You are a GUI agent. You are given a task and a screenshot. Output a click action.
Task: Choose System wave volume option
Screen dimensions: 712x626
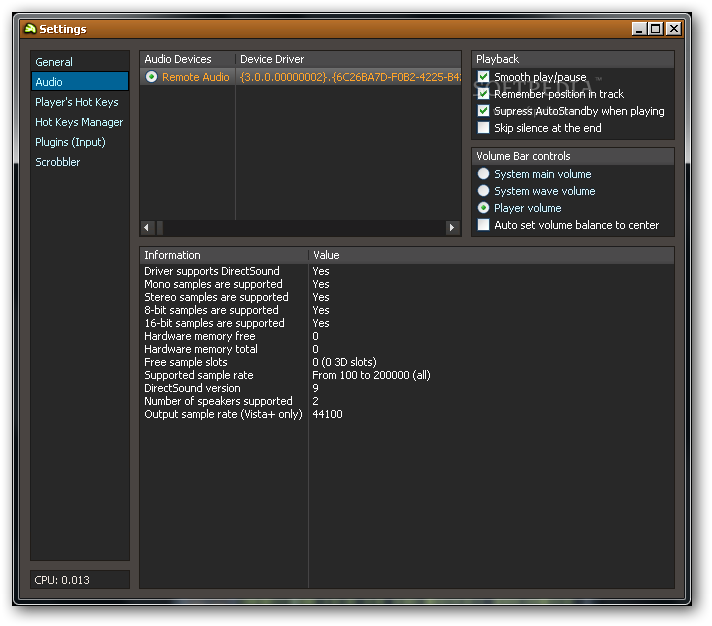pyautogui.click(x=483, y=191)
